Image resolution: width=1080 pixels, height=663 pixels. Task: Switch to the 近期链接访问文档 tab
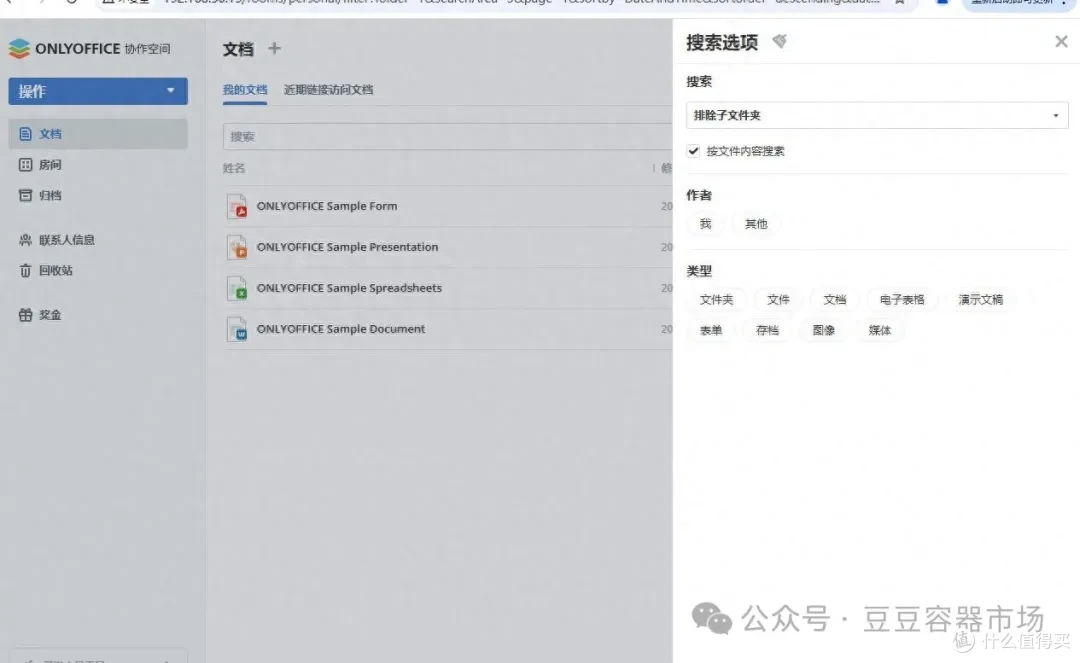tap(328, 90)
